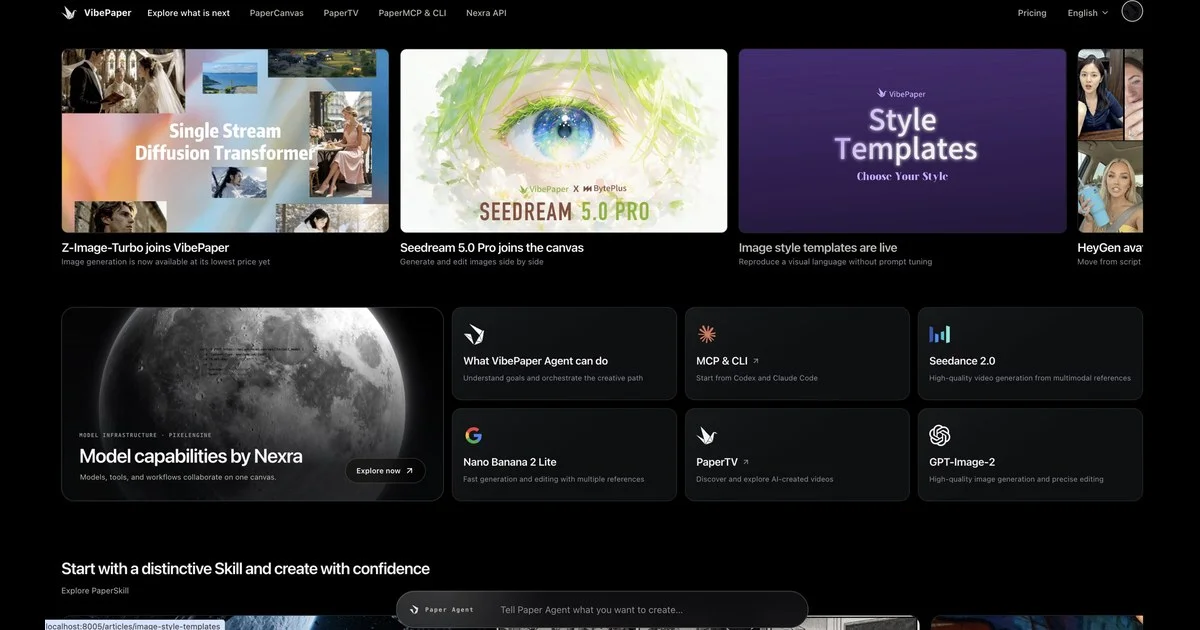Image resolution: width=1200 pixels, height=630 pixels.
Task: Click the VibePaper Agent card logo icon
Action: tap(474, 334)
